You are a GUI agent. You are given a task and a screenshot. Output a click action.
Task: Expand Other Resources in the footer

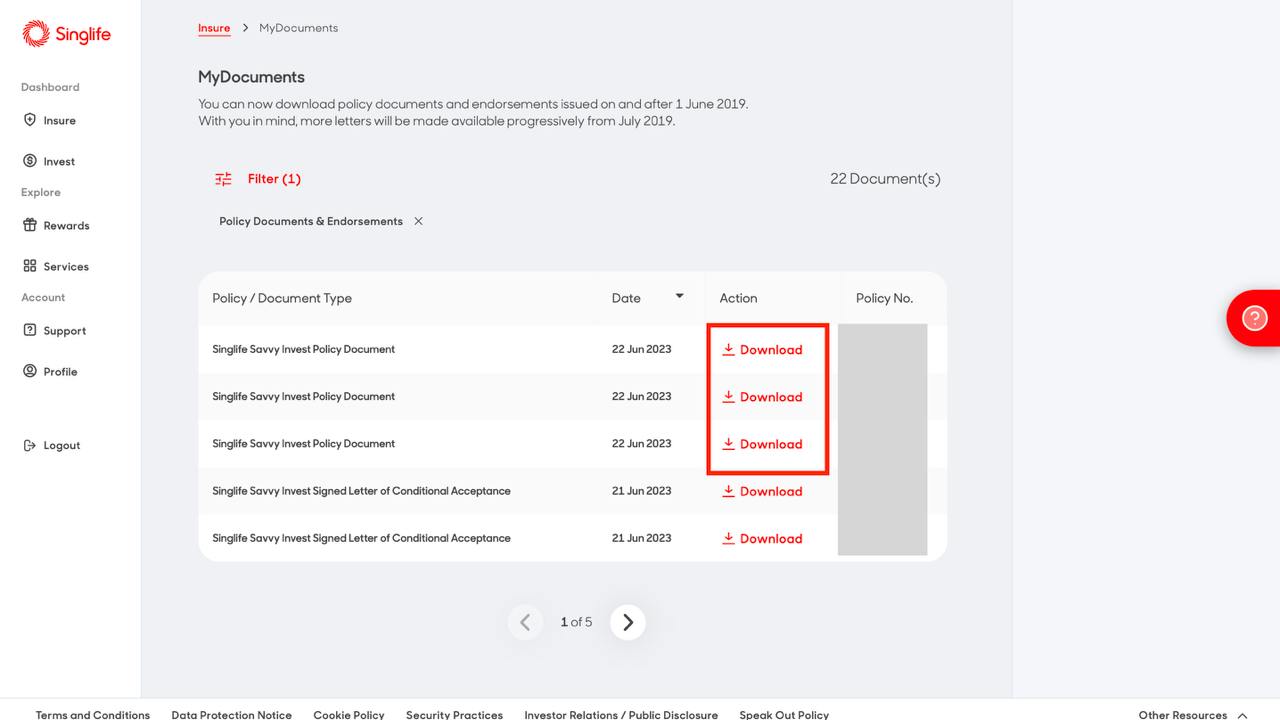(x=1193, y=714)
